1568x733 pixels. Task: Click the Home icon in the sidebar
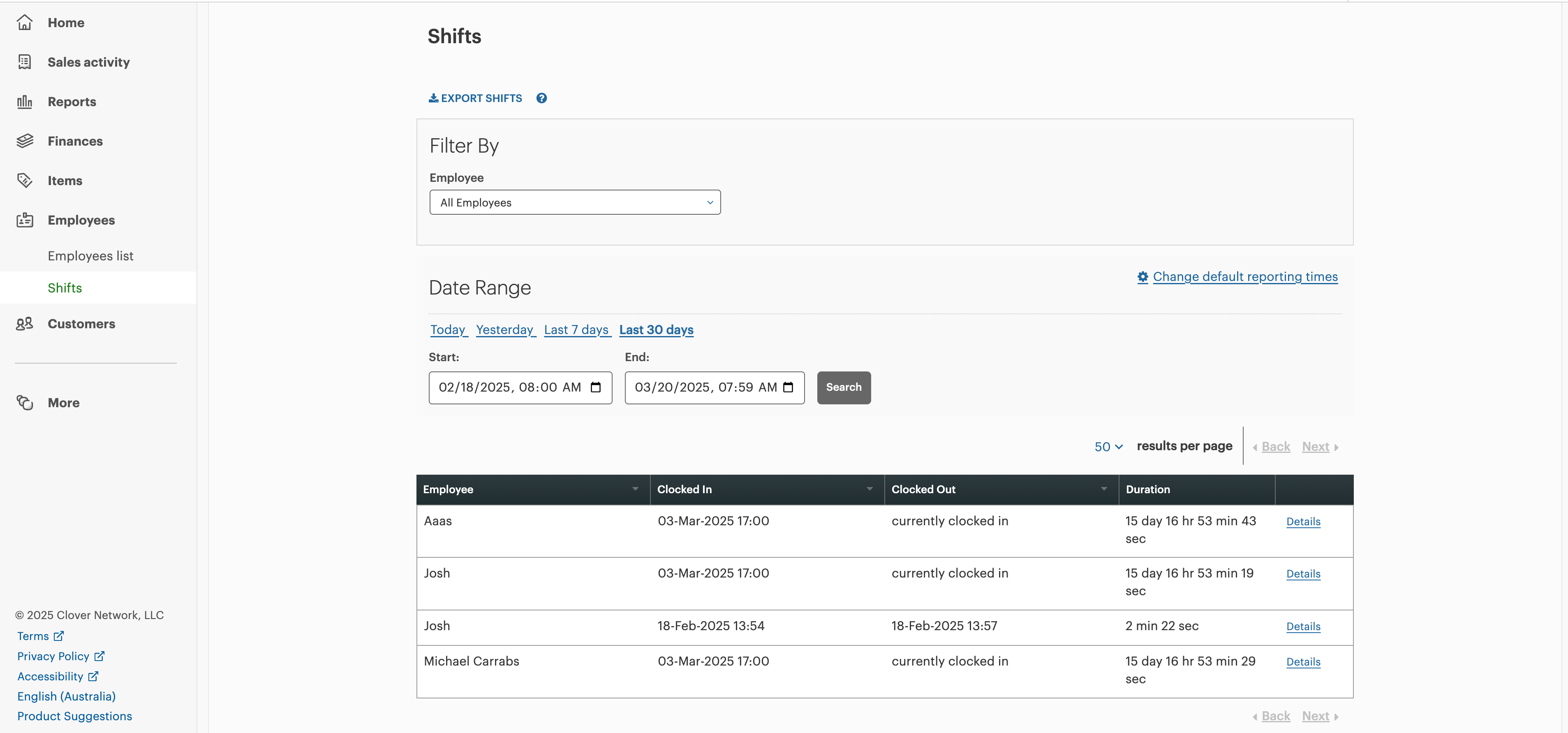24,23
